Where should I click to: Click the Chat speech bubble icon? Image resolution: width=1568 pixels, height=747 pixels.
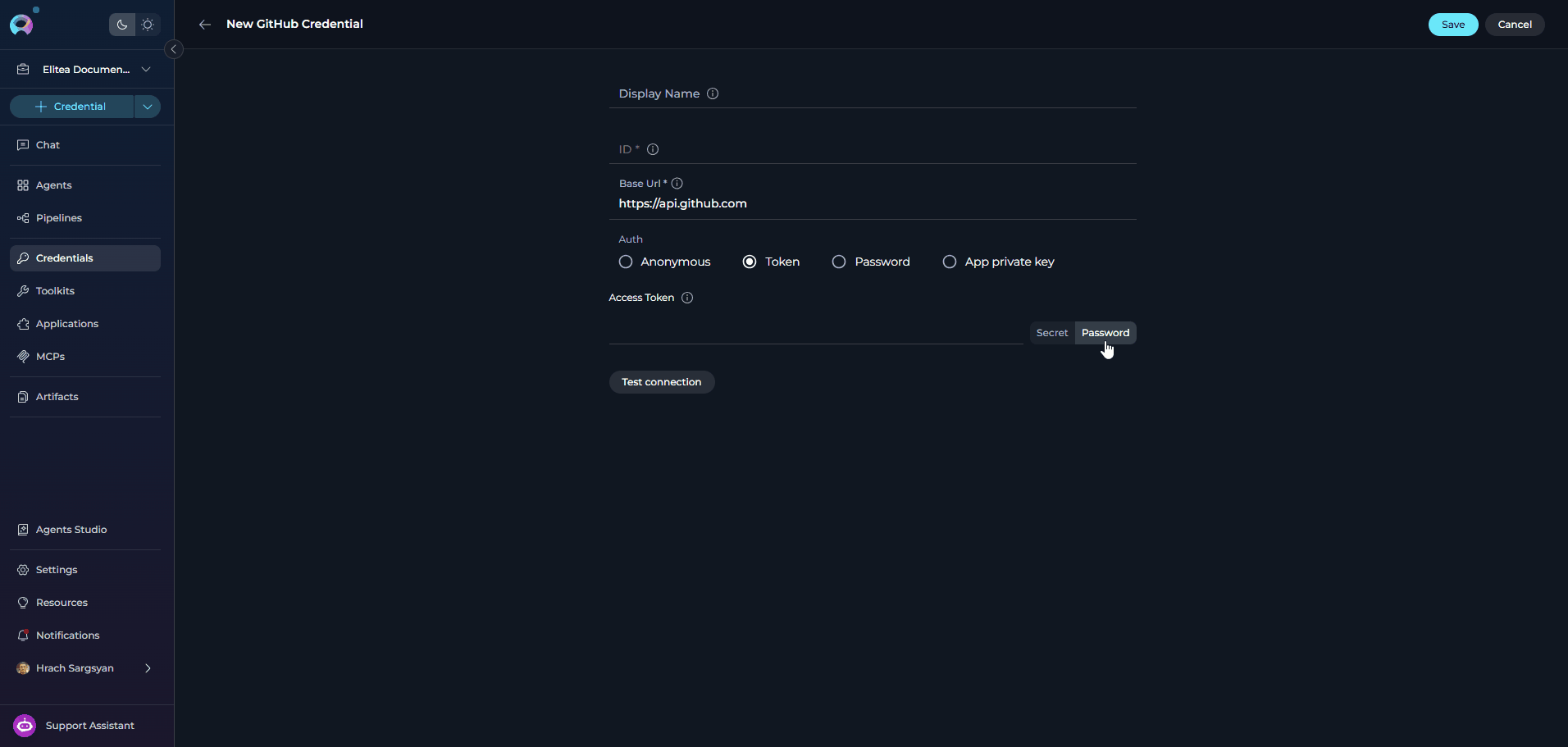[23, 145]
